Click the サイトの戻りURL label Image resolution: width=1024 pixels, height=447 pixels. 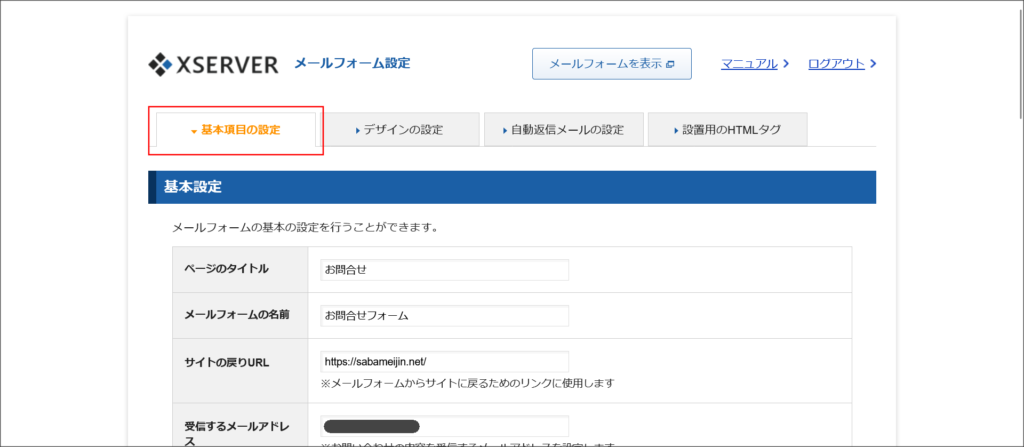pyautogui.click(x=227, y=363)
